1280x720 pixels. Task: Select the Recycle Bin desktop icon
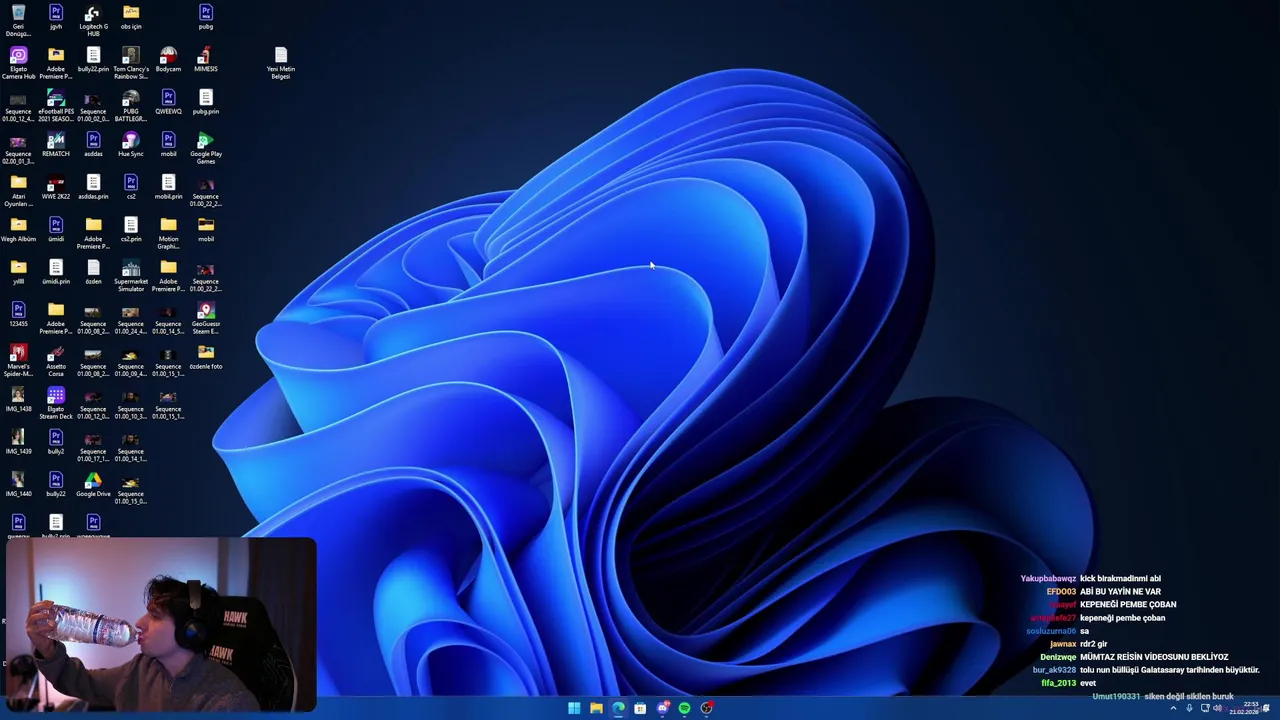[18, 20]
